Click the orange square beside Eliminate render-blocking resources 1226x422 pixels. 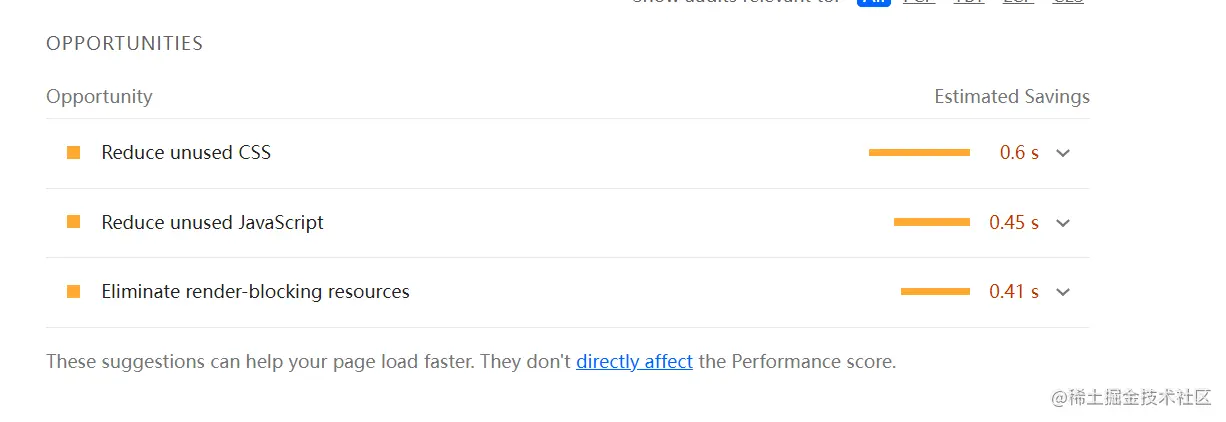coord(73,292)
